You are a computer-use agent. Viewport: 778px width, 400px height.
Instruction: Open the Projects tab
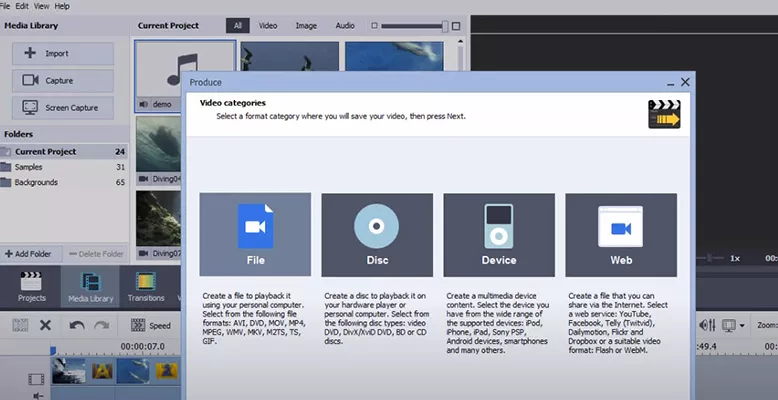click(x=31, y=287)
